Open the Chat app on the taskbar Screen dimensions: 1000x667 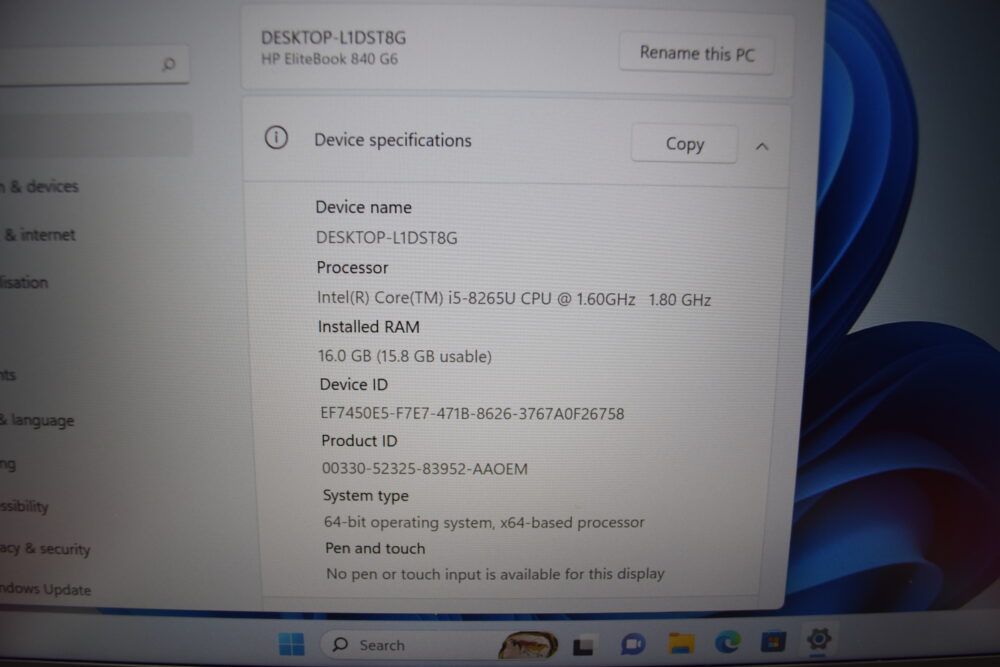coord(632,645)
